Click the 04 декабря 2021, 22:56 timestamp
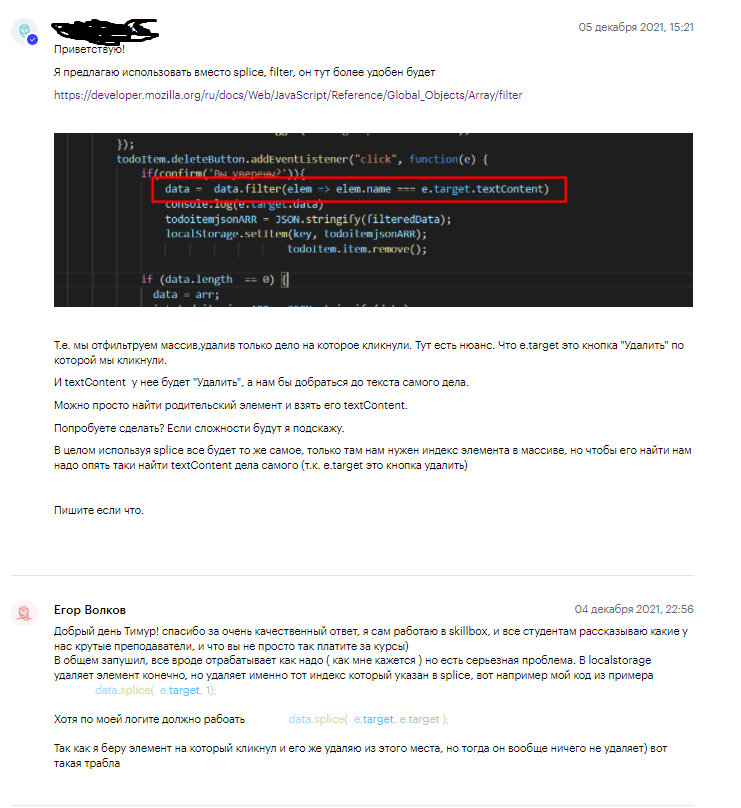The image size is (741, 808). click(634, 609)
